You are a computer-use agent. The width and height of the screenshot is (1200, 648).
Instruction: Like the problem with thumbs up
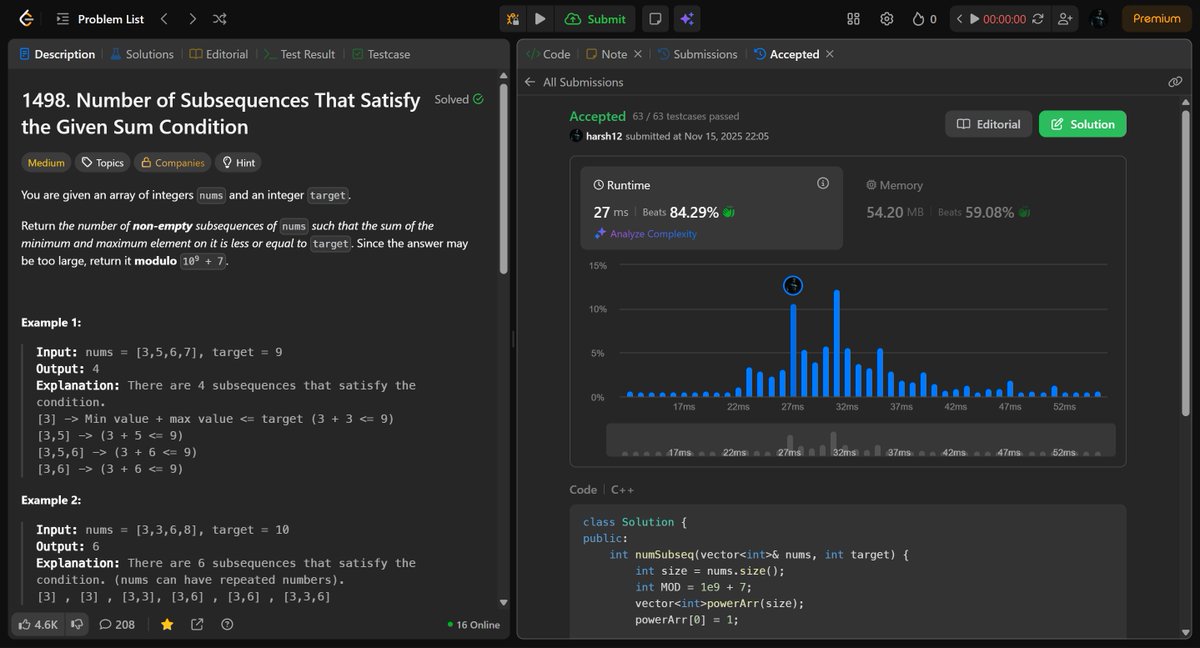coord(38,624)
